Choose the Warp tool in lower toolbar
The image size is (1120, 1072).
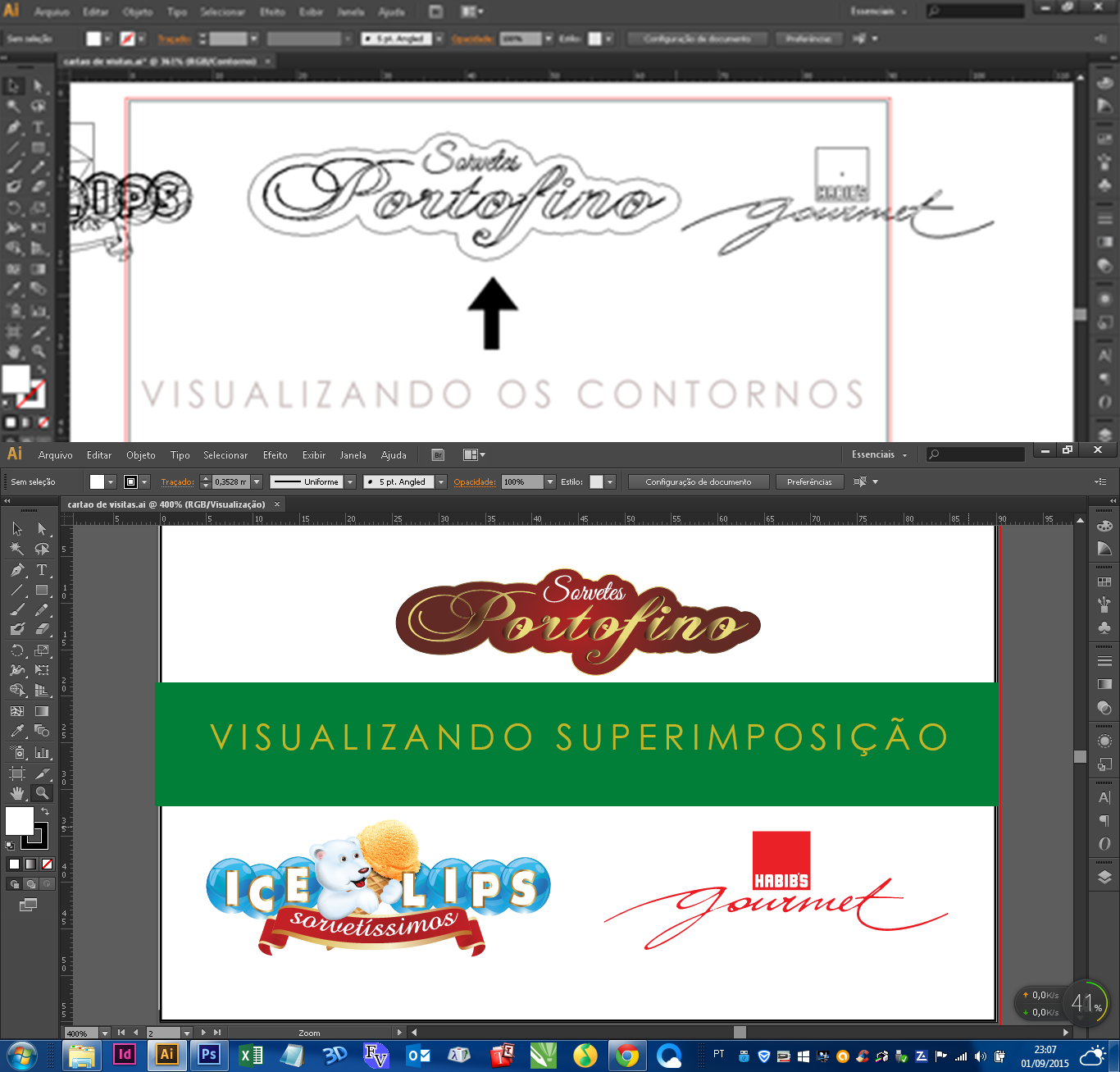17,670
